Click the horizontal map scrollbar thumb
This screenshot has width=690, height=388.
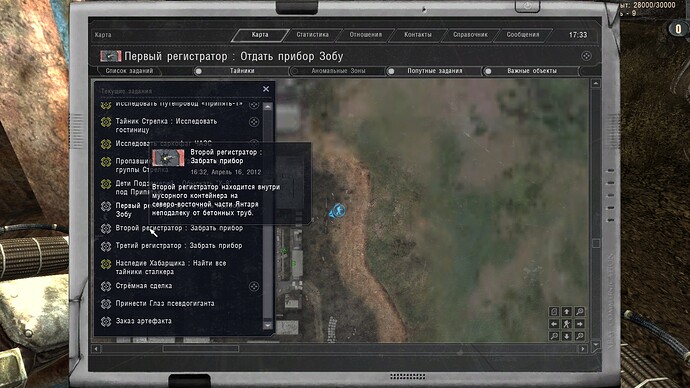201,348
